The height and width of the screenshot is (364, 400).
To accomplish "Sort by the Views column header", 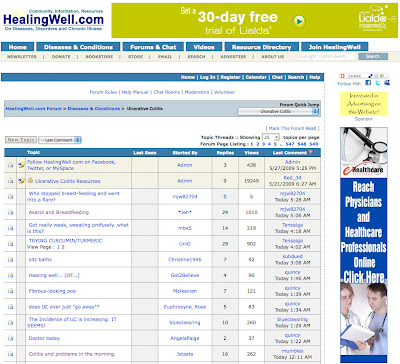I will (x=252, y=153).
